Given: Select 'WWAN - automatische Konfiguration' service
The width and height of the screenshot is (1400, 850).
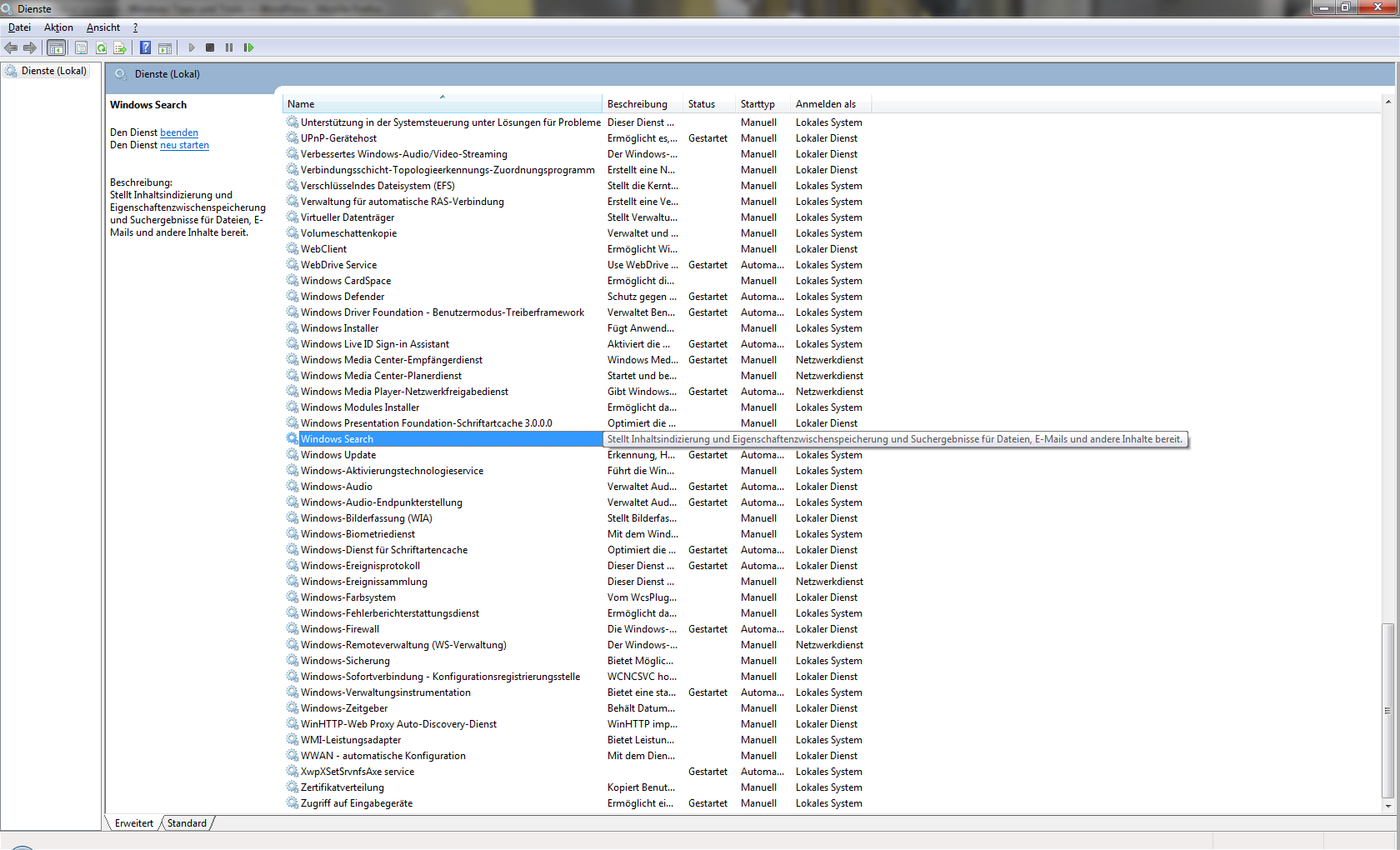Looking at the screenshot, I should click(x=383, y=756).
